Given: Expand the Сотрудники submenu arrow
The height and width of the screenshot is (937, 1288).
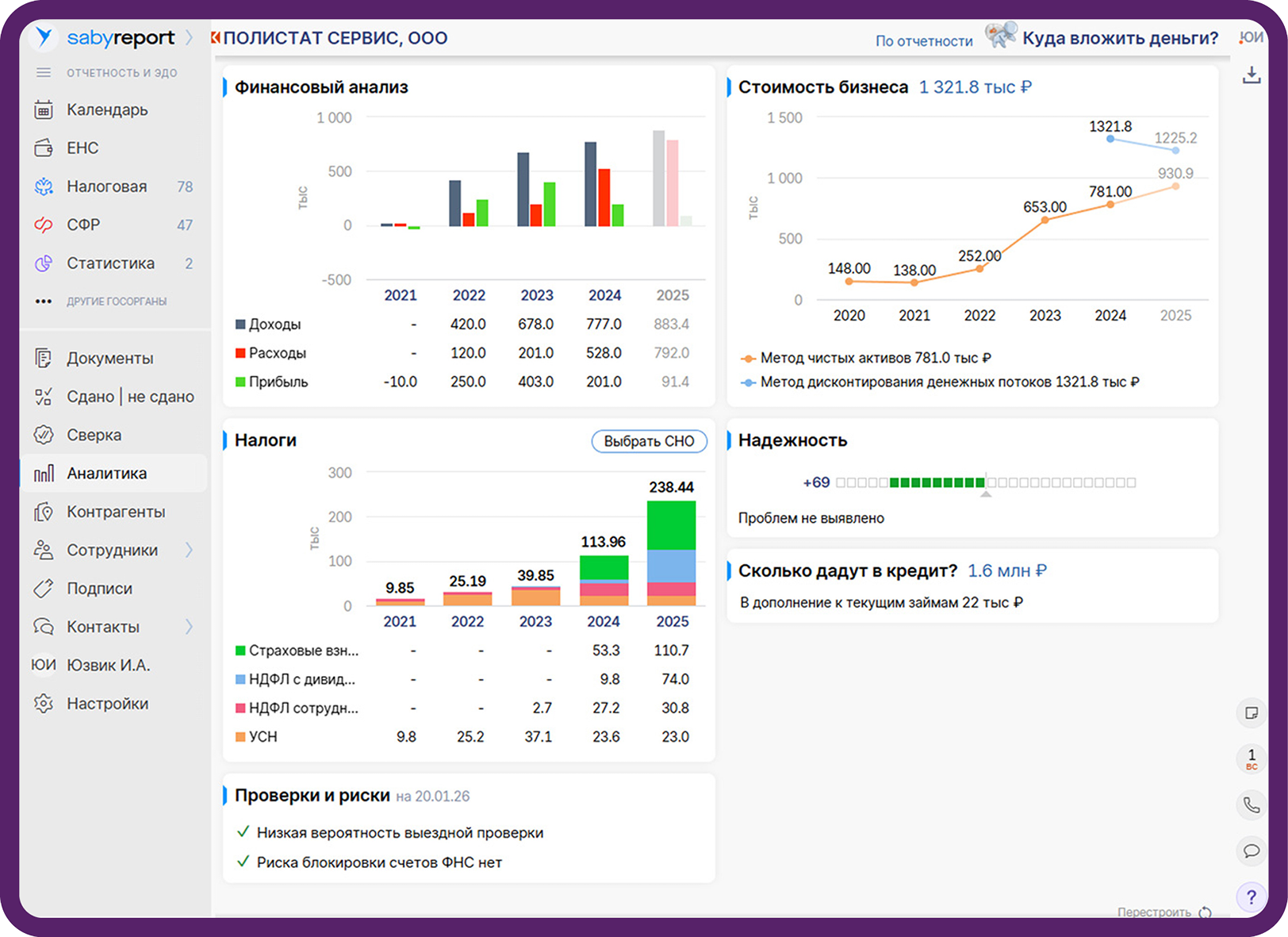Looking at the screenshot, I should pos(189,550).
